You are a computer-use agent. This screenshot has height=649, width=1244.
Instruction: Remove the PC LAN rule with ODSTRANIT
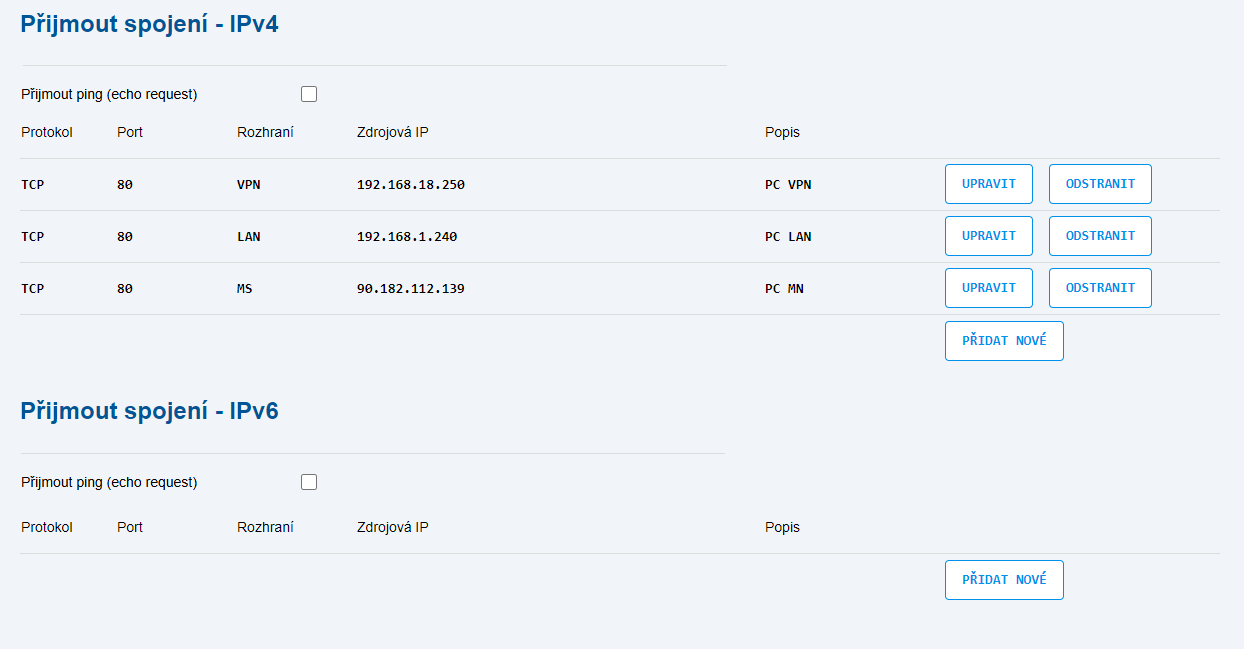click(1100, 236)
